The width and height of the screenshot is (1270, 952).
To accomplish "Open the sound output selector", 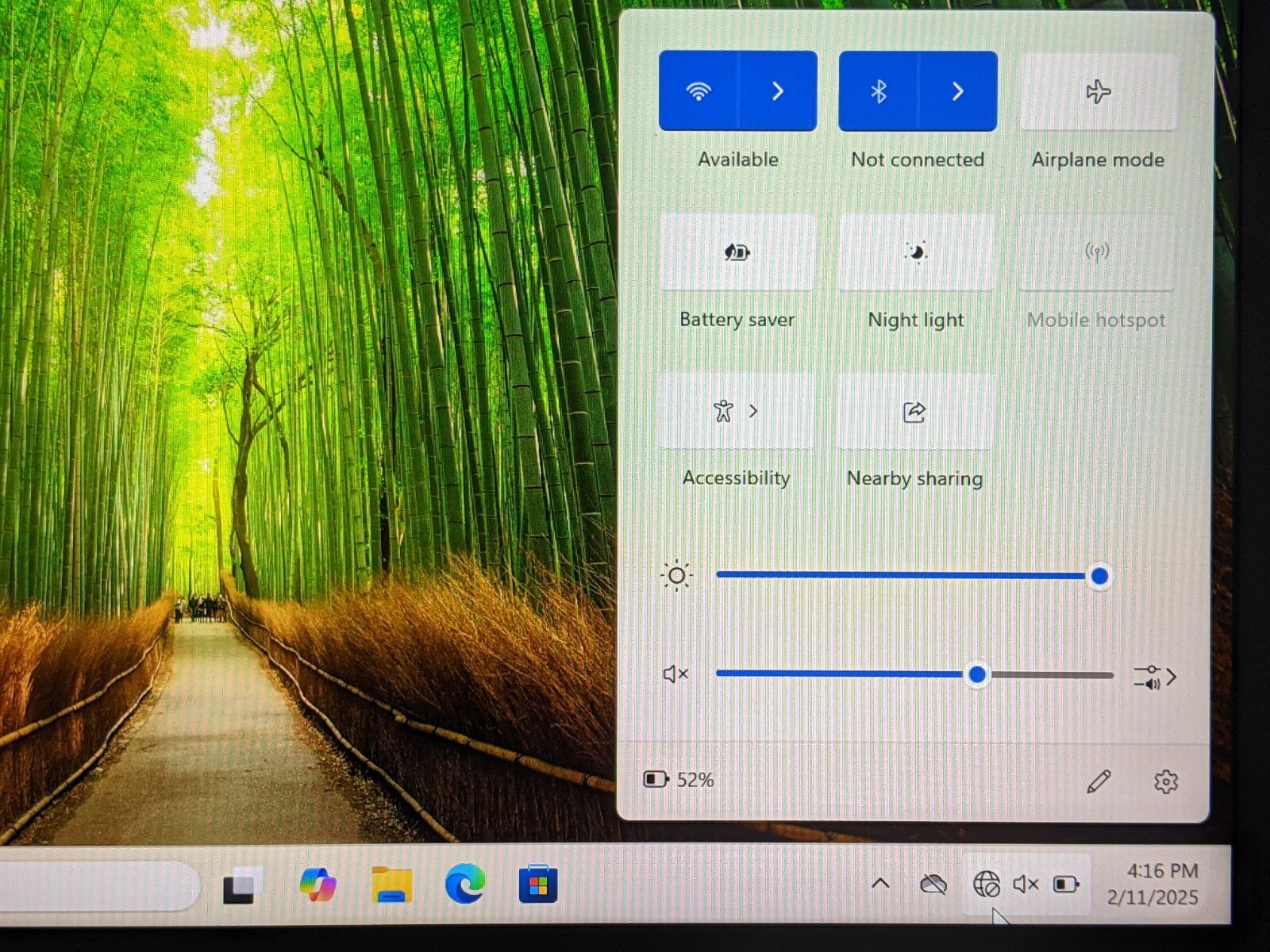I will 1155,677.
